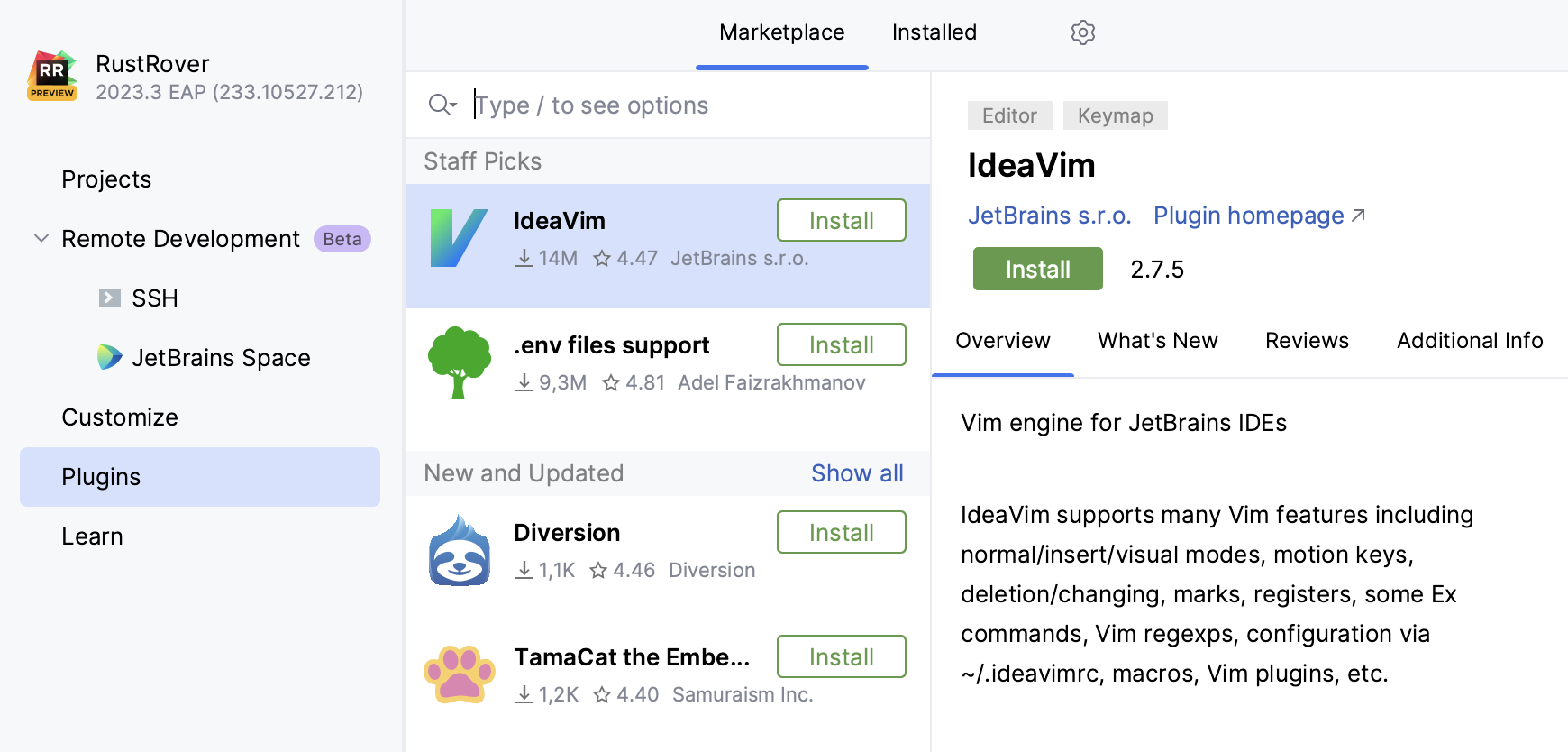1568x752 pixels.
Task: Select Projects in the sidebar
Action: pyautogui.click(x=106, y=179)
